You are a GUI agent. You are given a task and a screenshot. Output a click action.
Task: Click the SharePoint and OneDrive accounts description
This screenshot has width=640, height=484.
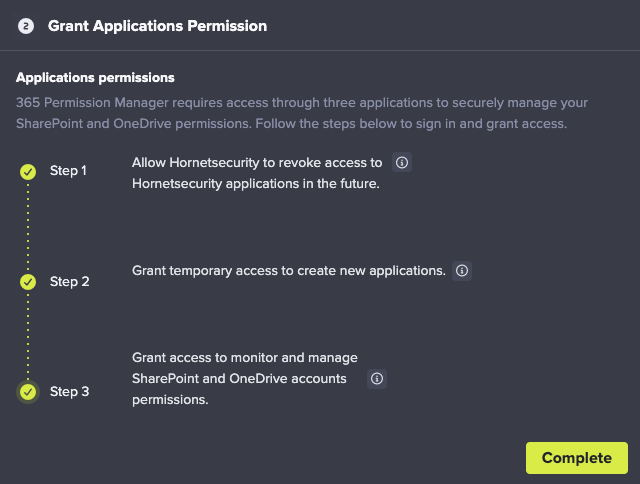(245, 379)
